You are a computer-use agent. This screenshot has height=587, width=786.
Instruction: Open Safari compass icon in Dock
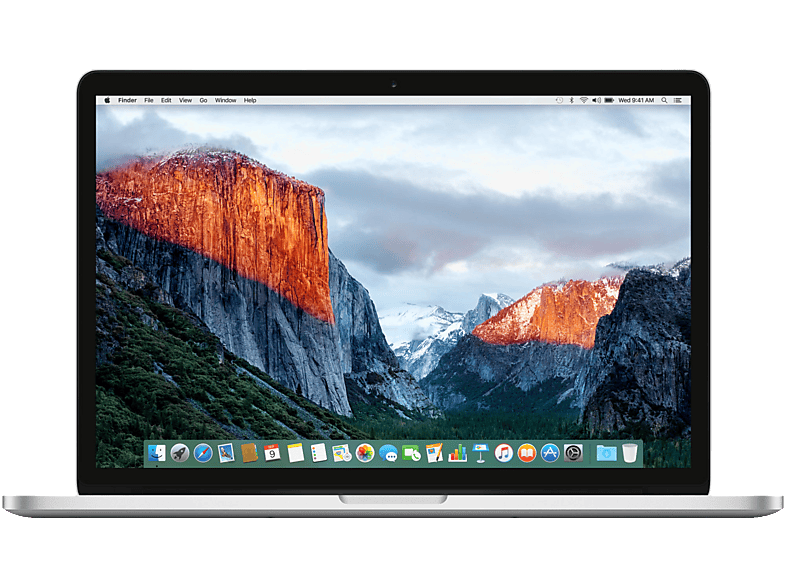tap(203, 453)
